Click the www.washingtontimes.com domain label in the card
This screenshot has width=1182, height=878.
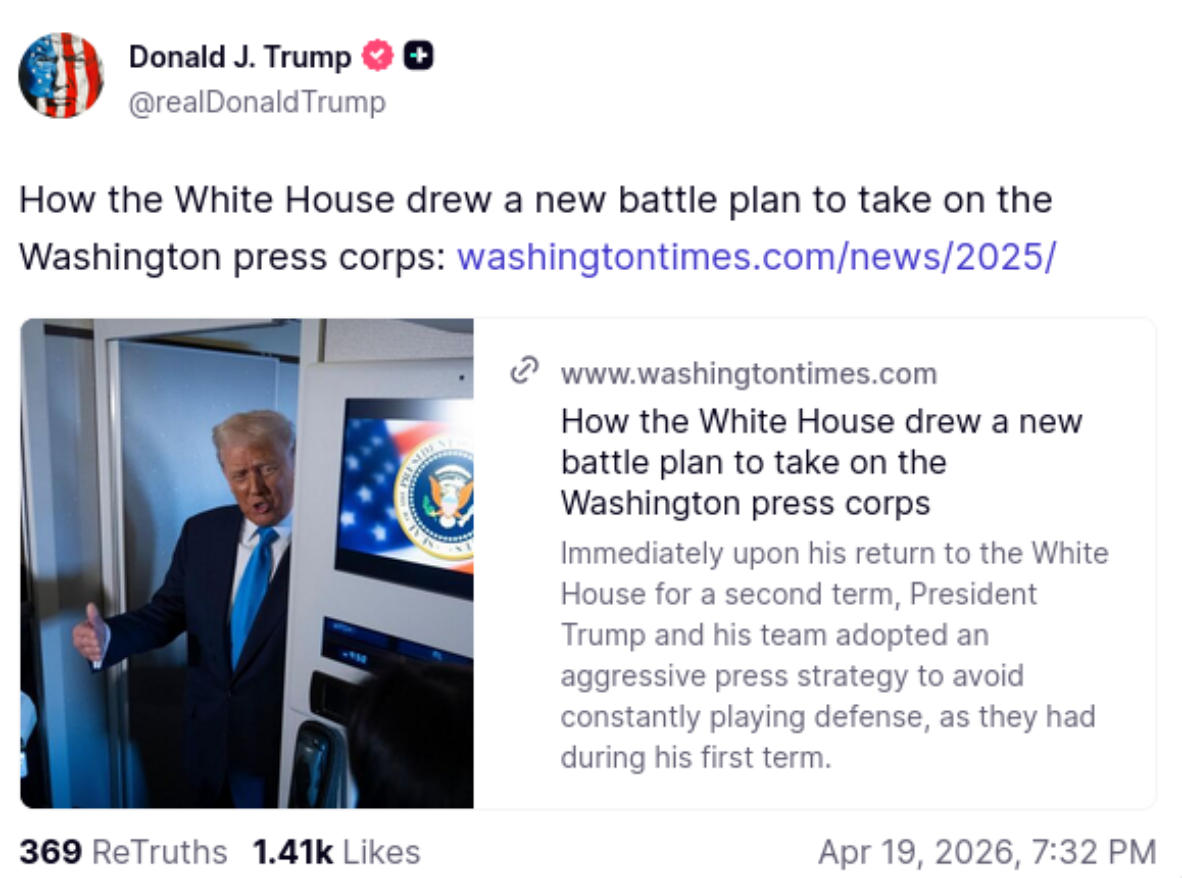point(749,374)
